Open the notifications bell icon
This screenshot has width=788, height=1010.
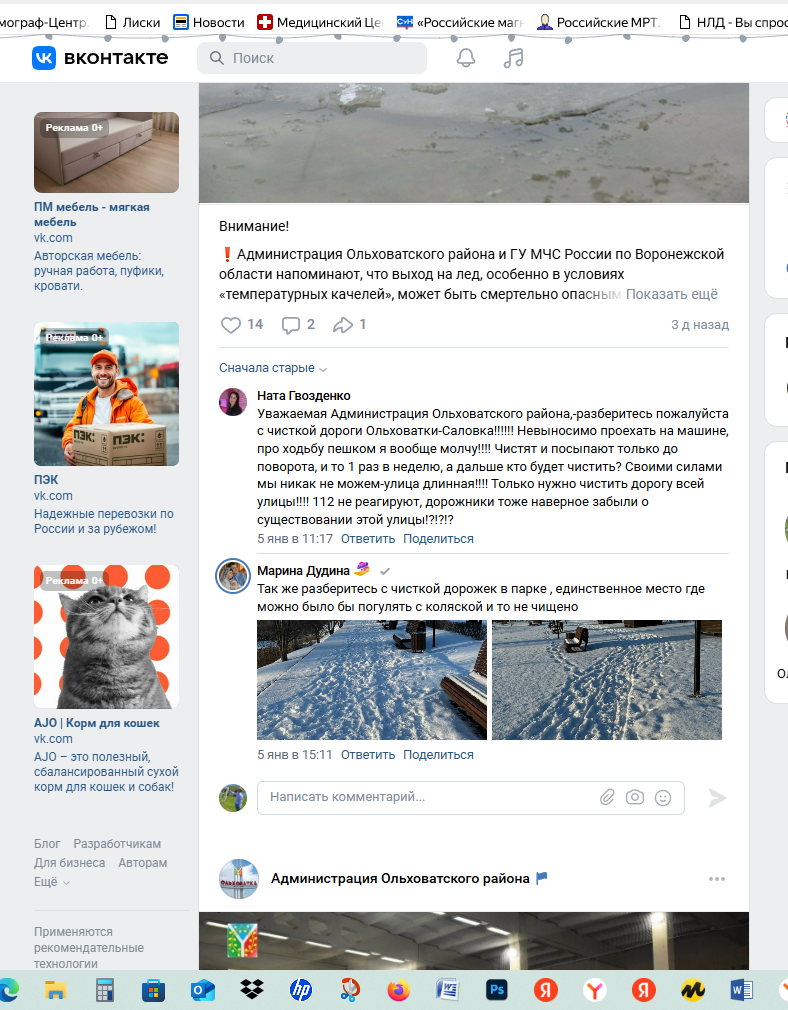pyautogui.click(x=466, y=58)
